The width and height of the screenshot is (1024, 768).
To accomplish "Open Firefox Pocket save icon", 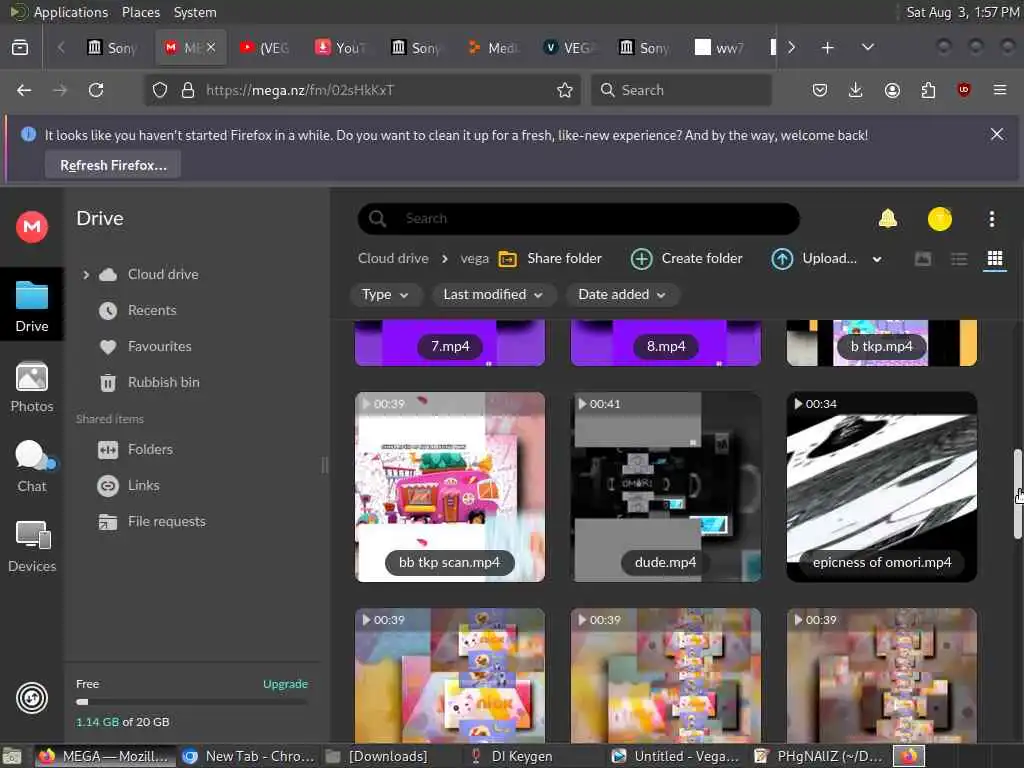I will [x=820, y=90].
